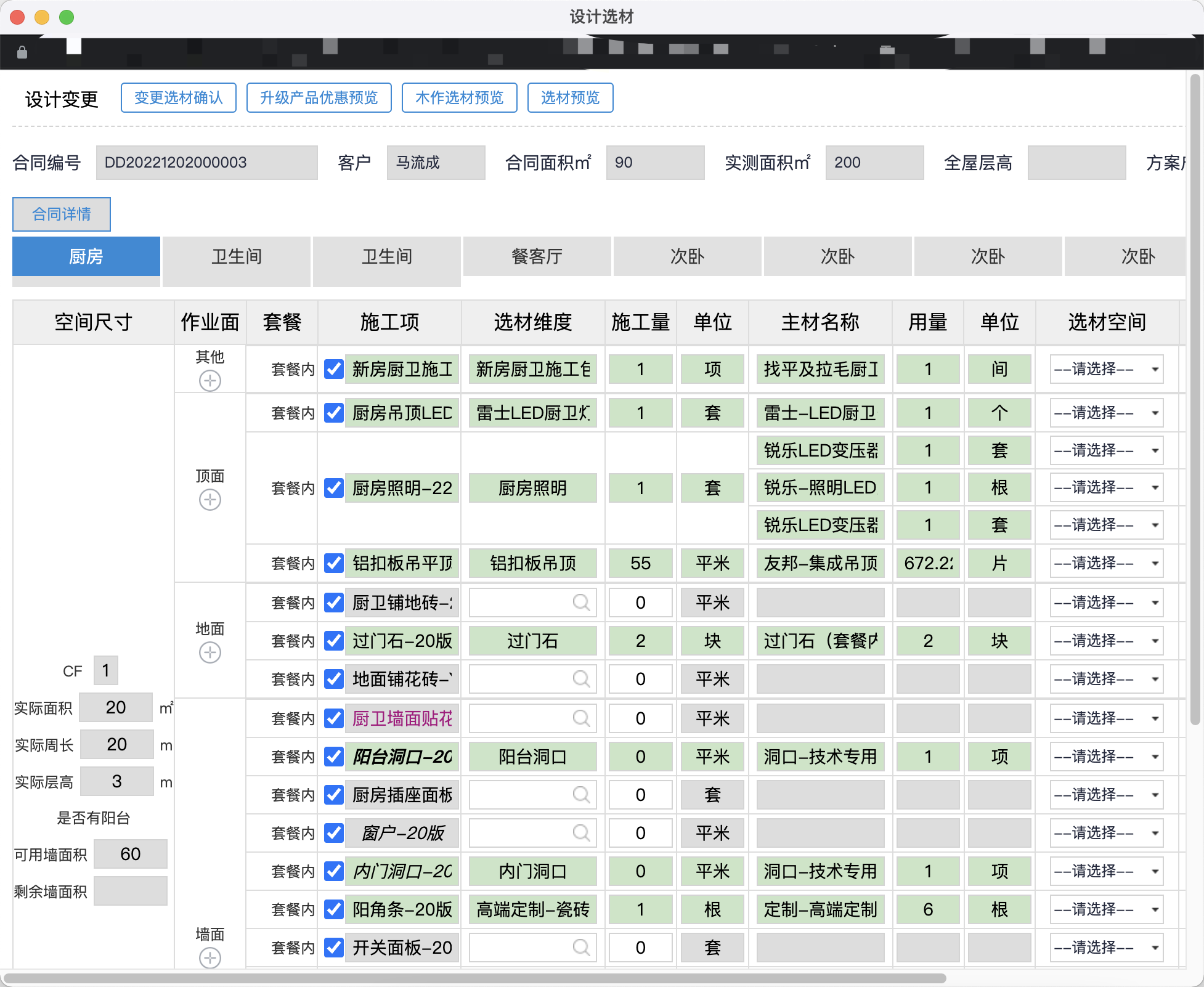Select the first 卫生间 tab
The image size is (1204, 987).
tap(237, 256)
